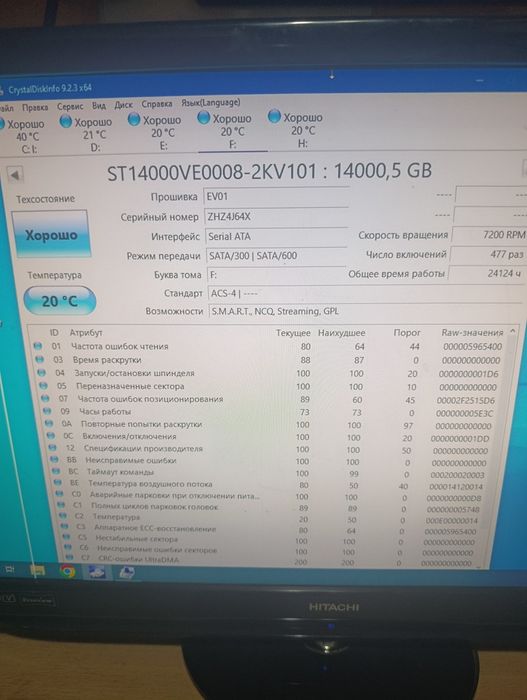Open Chrome from the taskbar
The height and width of the screenshot is (700, 527).
[68, 571]
